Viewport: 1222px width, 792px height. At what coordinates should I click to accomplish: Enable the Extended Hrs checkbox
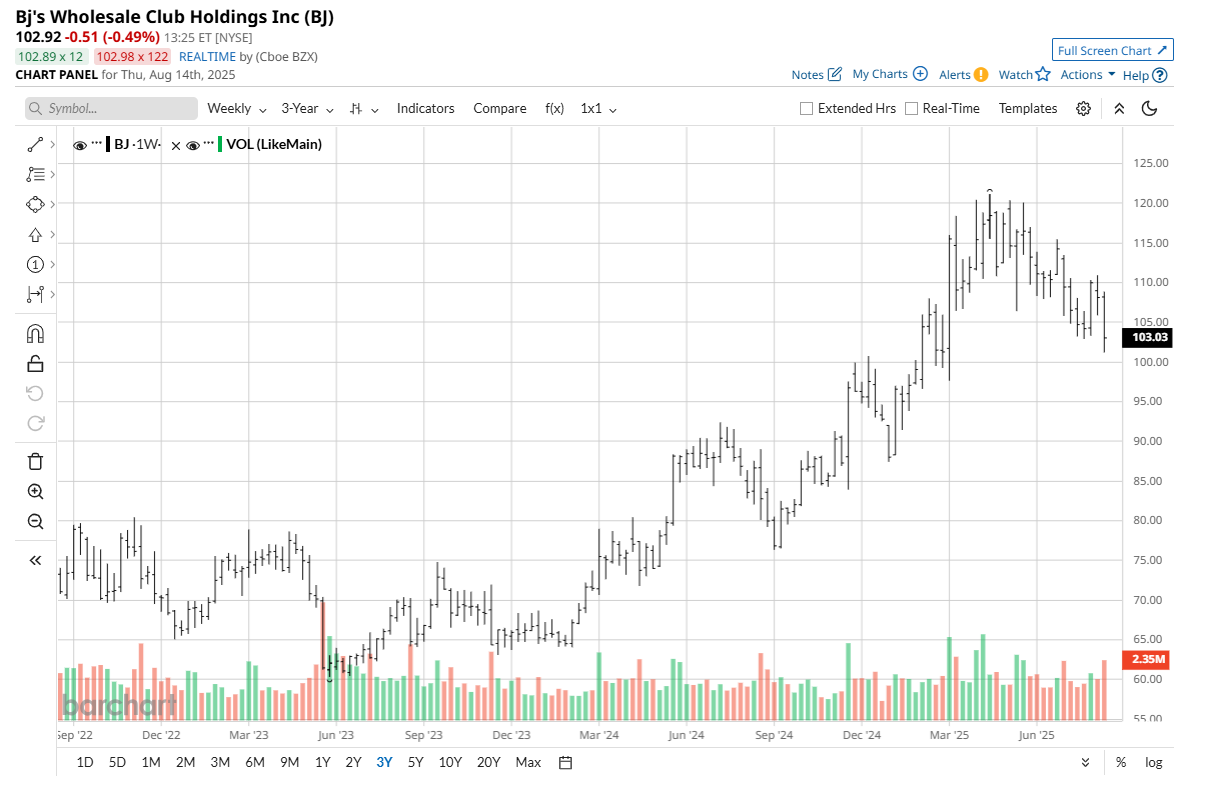pos(806,108)
